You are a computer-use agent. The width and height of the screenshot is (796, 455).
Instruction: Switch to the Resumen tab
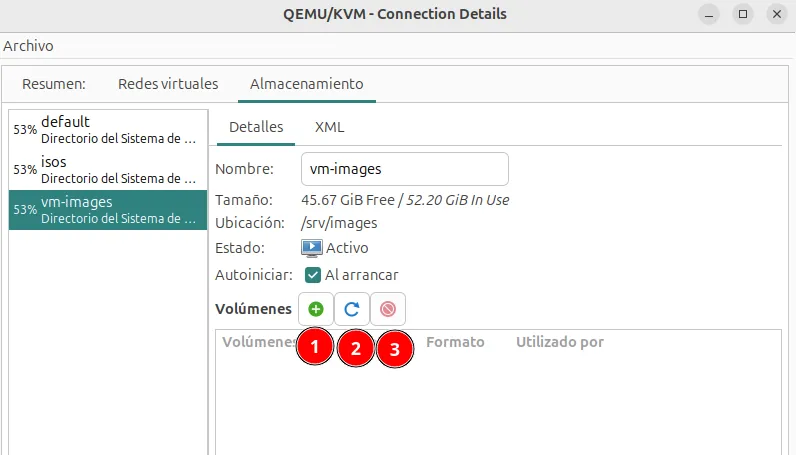54,84
